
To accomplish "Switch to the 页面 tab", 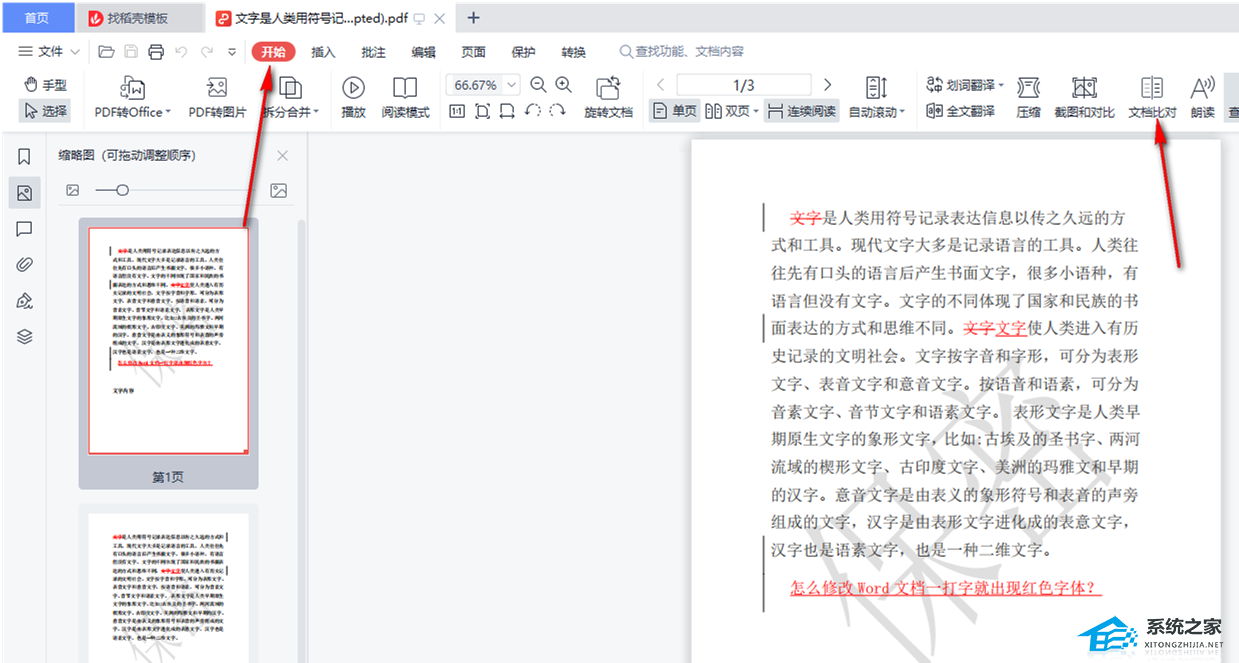I will click(473, 52).
